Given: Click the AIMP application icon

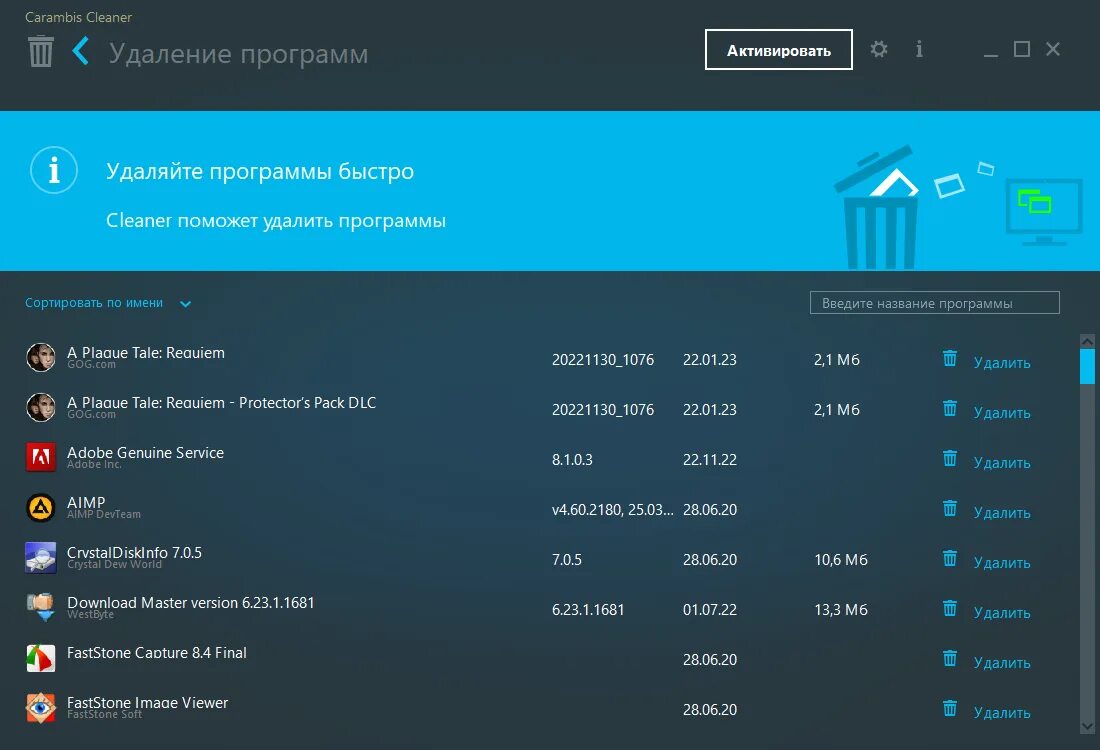Looking at the screenshot, I should pyautogui.click(x=40, y=507).
